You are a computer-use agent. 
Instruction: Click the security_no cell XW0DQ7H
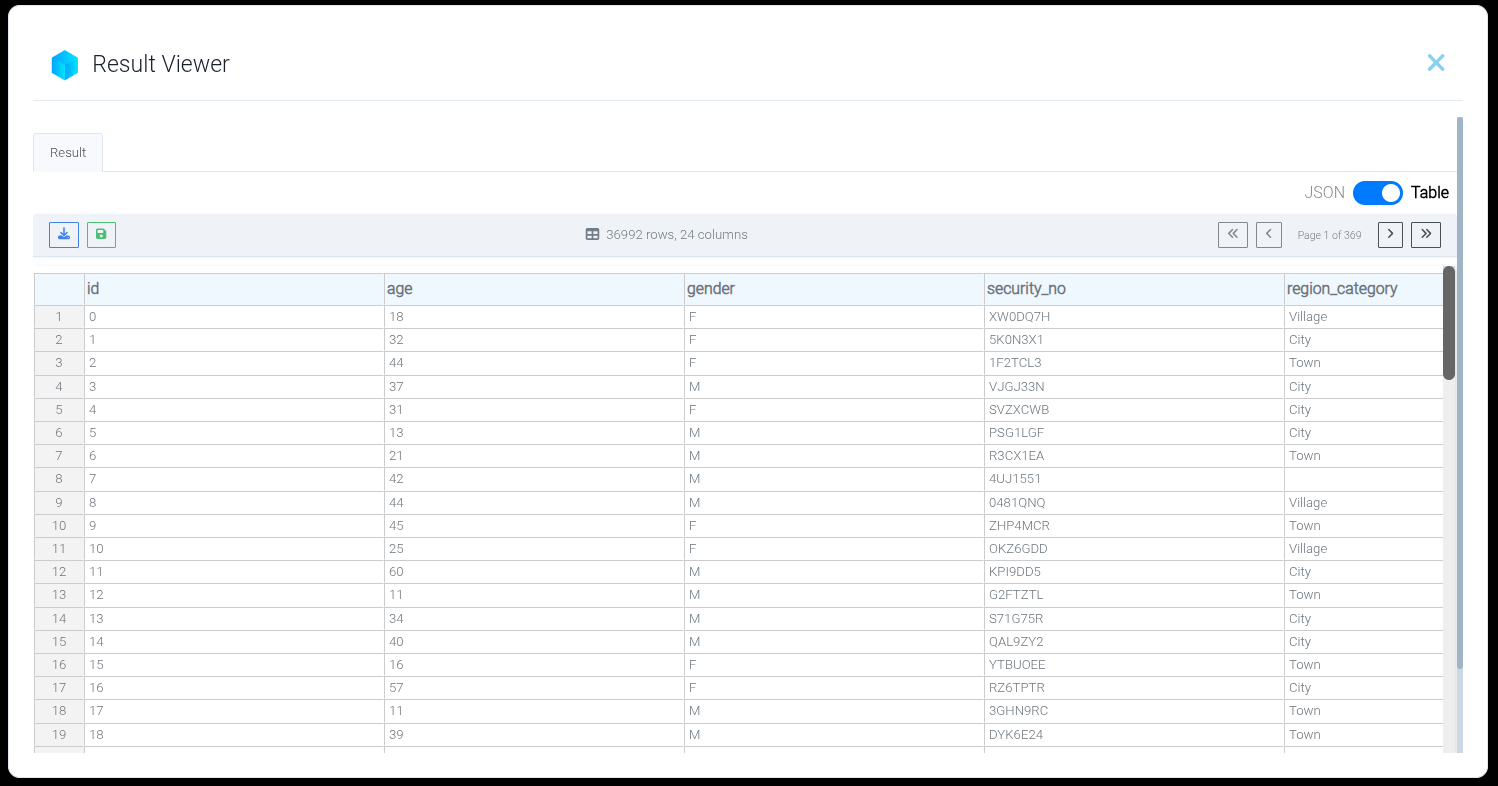pos(1019,317)
